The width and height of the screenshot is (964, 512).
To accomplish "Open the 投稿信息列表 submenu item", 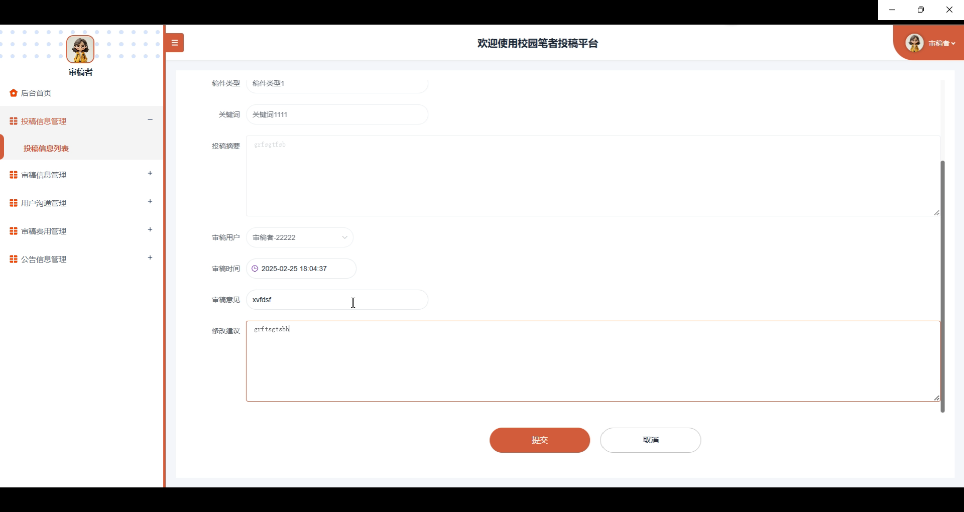I will coord(46,148).
